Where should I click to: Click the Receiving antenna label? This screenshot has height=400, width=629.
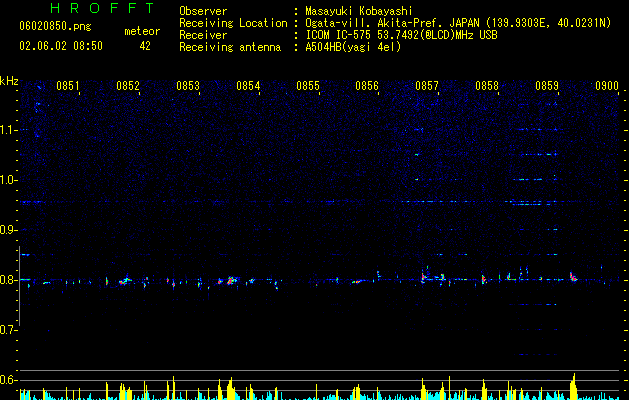pos(230,47)
